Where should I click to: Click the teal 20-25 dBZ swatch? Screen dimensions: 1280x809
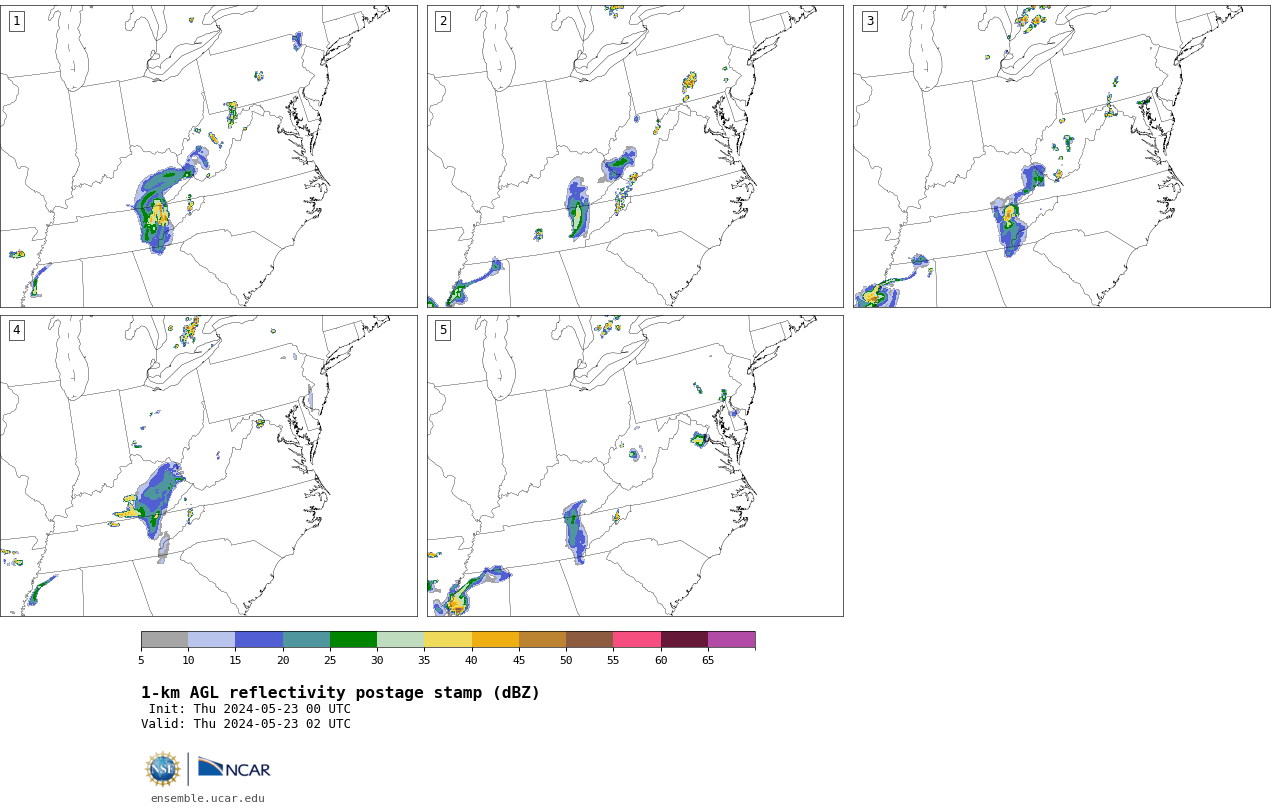tap(306, 640)
